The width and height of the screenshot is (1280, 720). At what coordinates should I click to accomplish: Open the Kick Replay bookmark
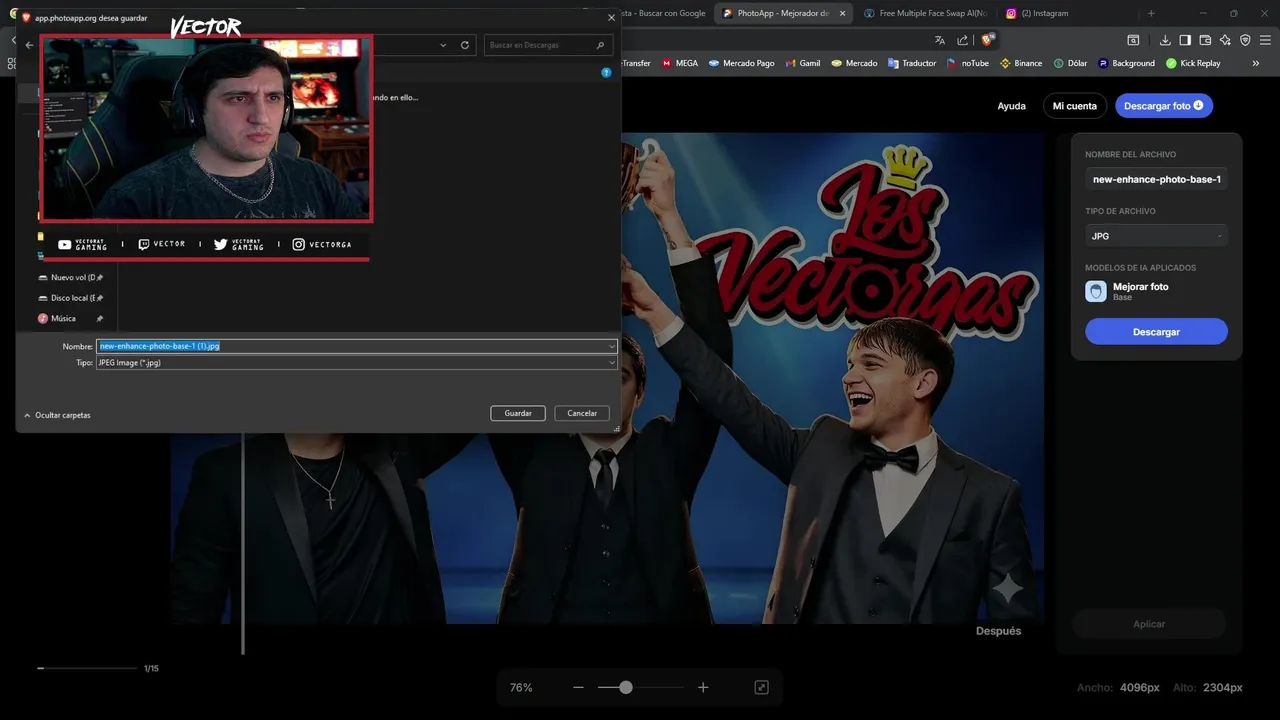point(1193,63)
